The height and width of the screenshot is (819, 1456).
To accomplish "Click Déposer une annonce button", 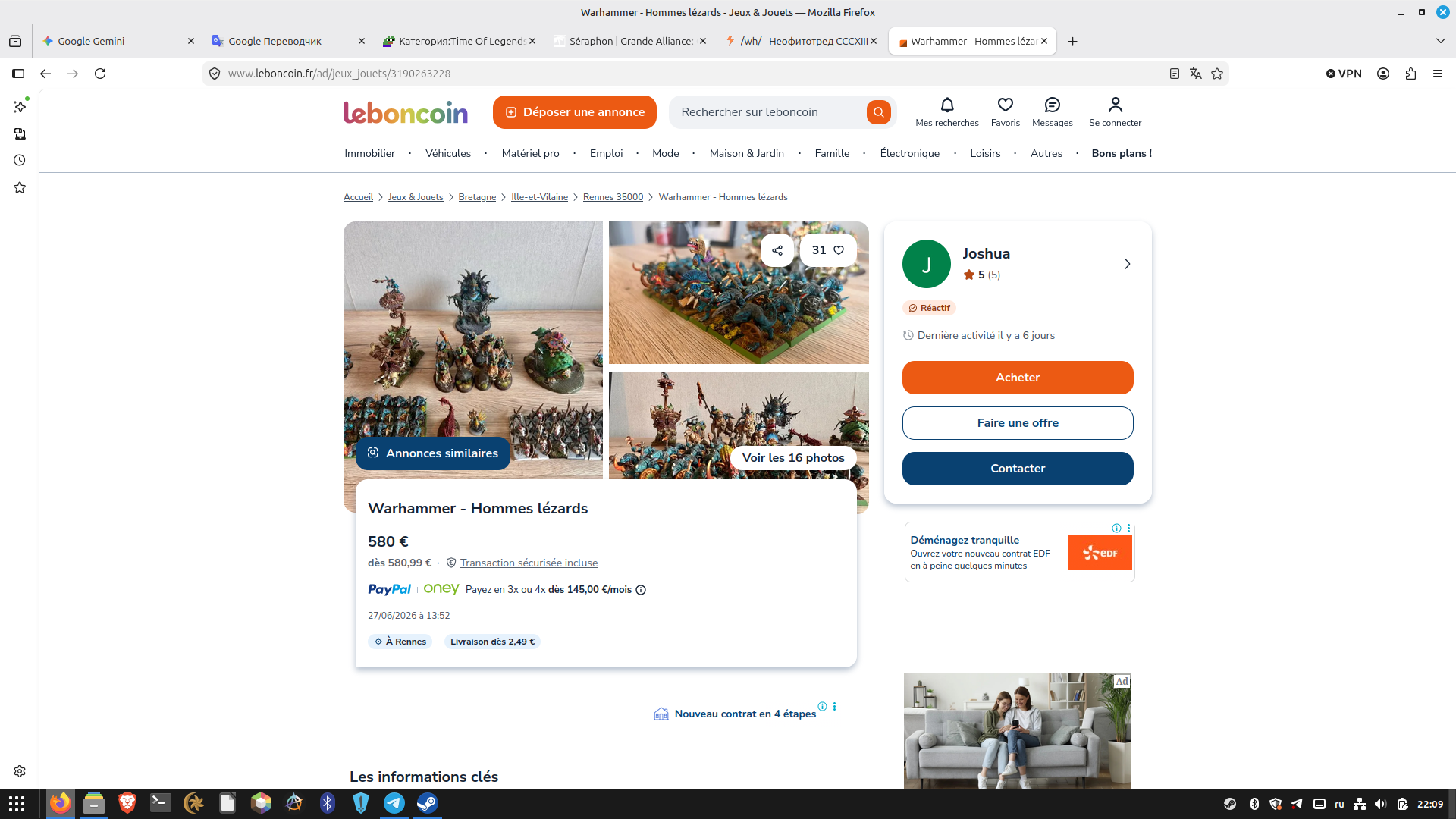I will click(575, 112).
